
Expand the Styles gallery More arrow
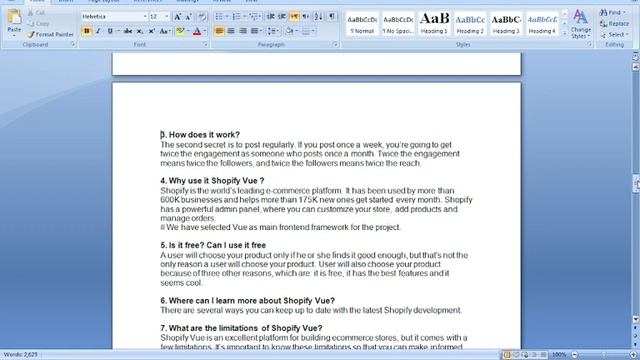[564, 34]
